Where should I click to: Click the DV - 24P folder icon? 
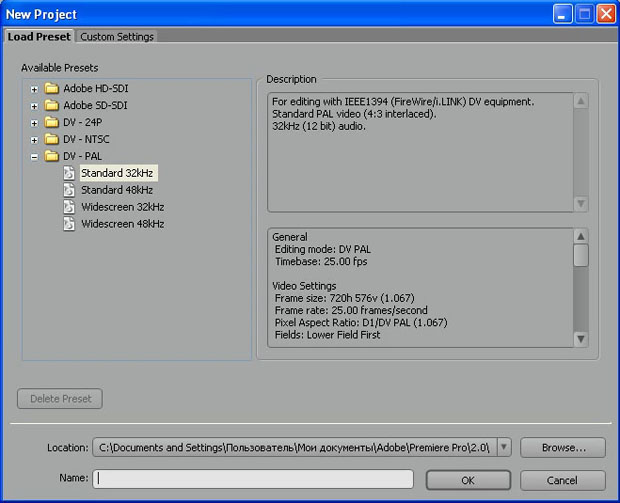[x=51, y=122]
